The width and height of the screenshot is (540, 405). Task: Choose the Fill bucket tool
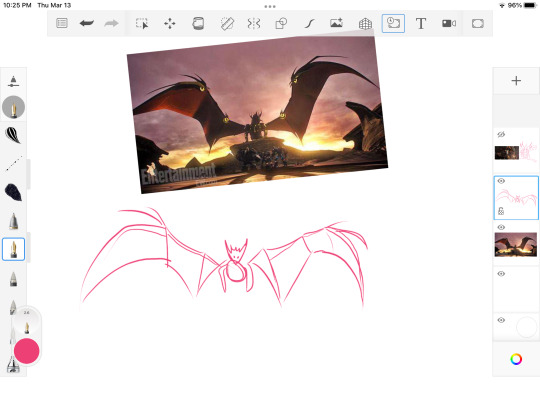click(198, 23)
